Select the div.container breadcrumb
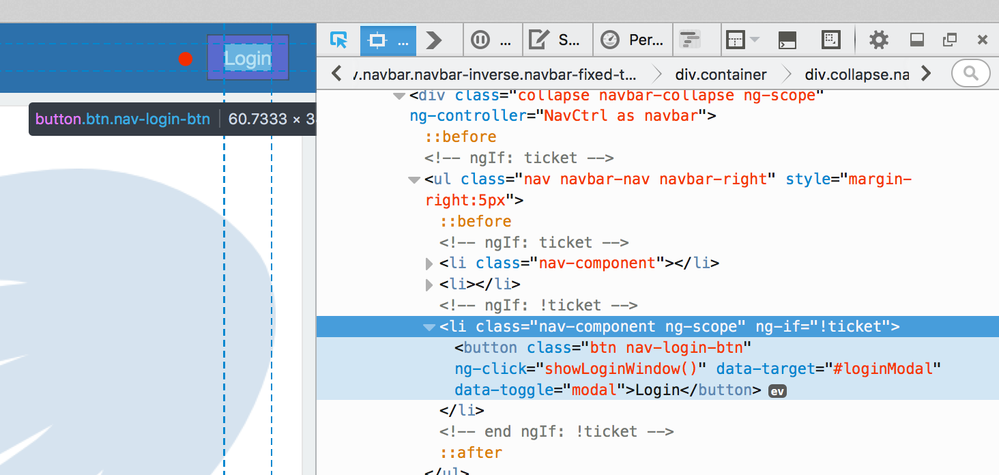Image resolution: width=999 pixels, height=475 pixels. pos(721,74)
